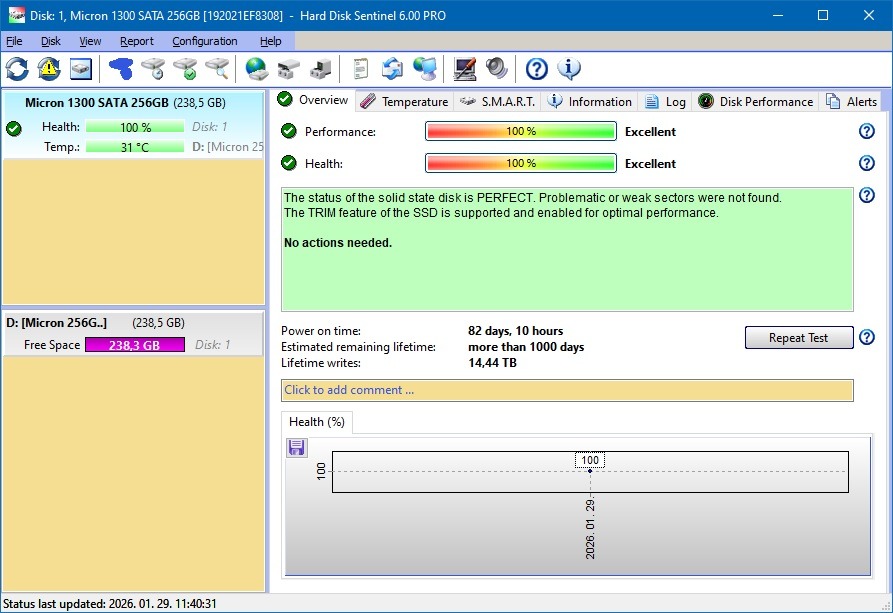
Task: Click the refresh with warning triangle icon
Action: click(49, 69)
